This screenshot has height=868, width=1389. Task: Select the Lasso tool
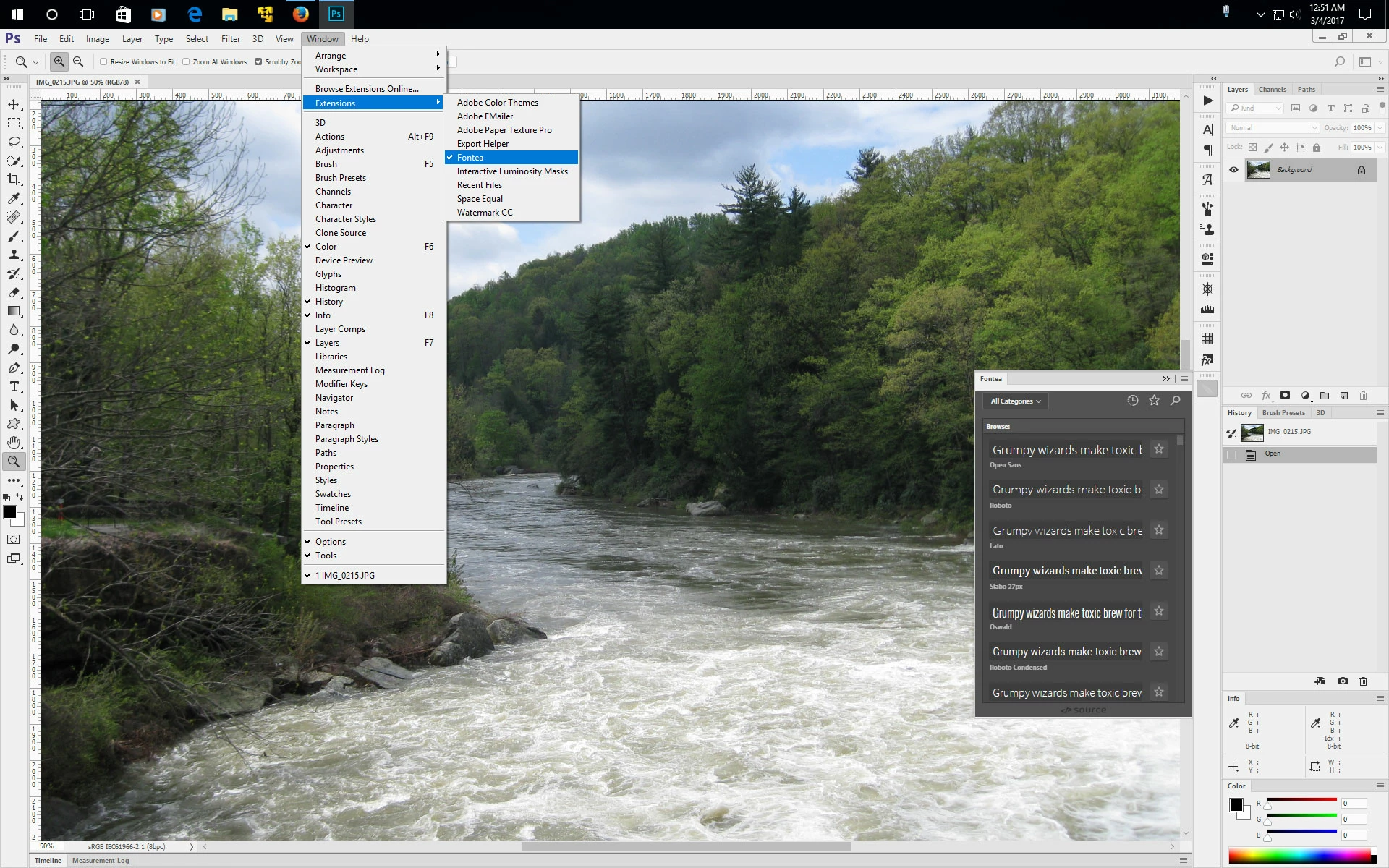click(14, 142)
